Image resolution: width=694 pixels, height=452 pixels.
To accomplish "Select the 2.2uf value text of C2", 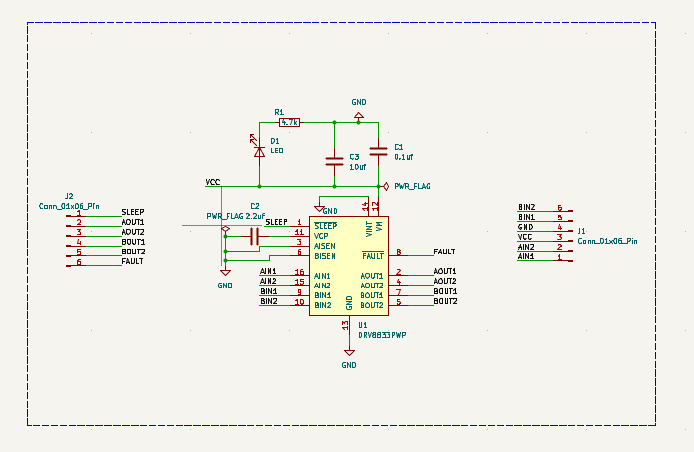I will (255, 216).
